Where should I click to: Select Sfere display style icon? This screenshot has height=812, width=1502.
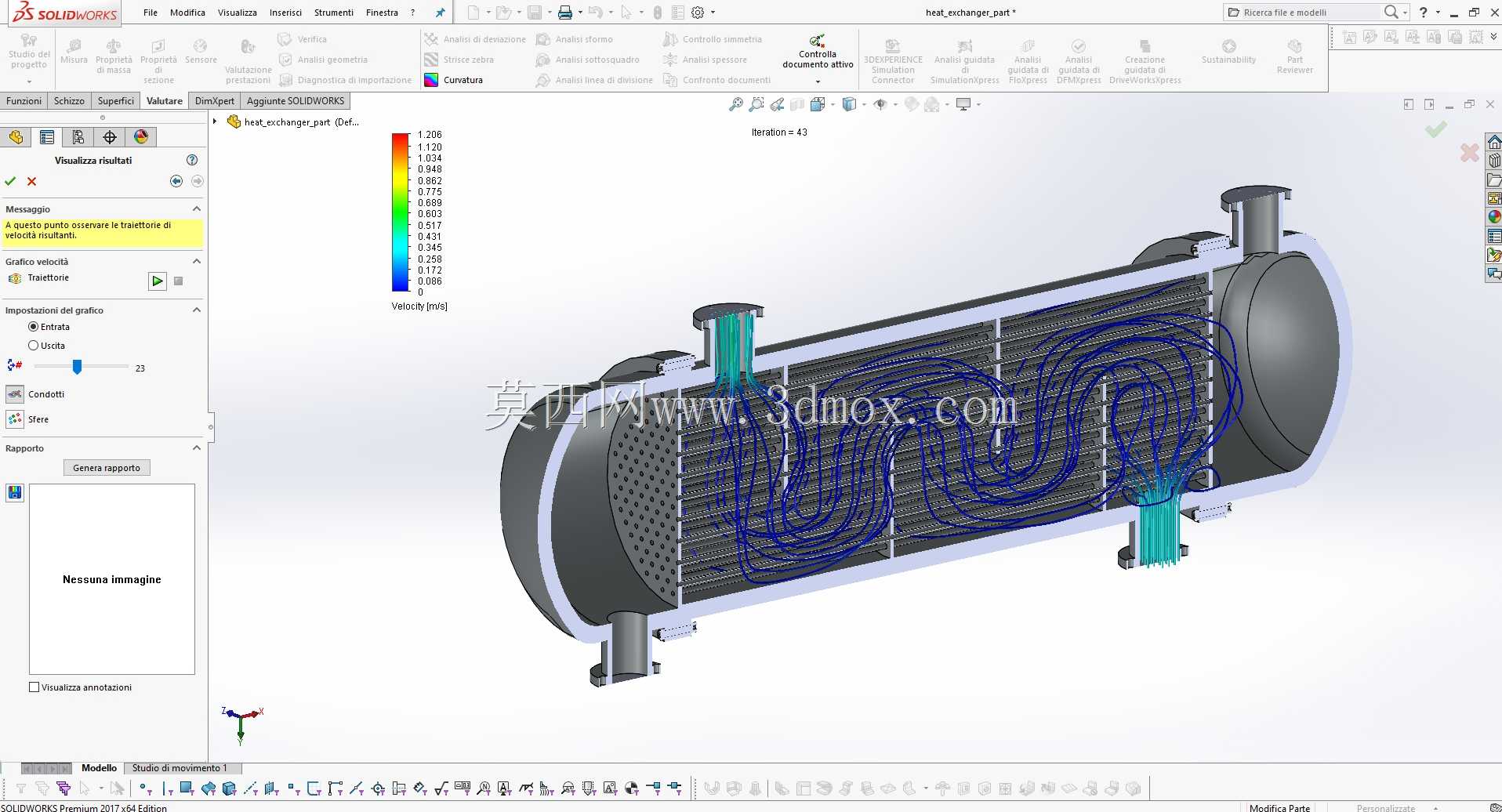tap(15, 419)
